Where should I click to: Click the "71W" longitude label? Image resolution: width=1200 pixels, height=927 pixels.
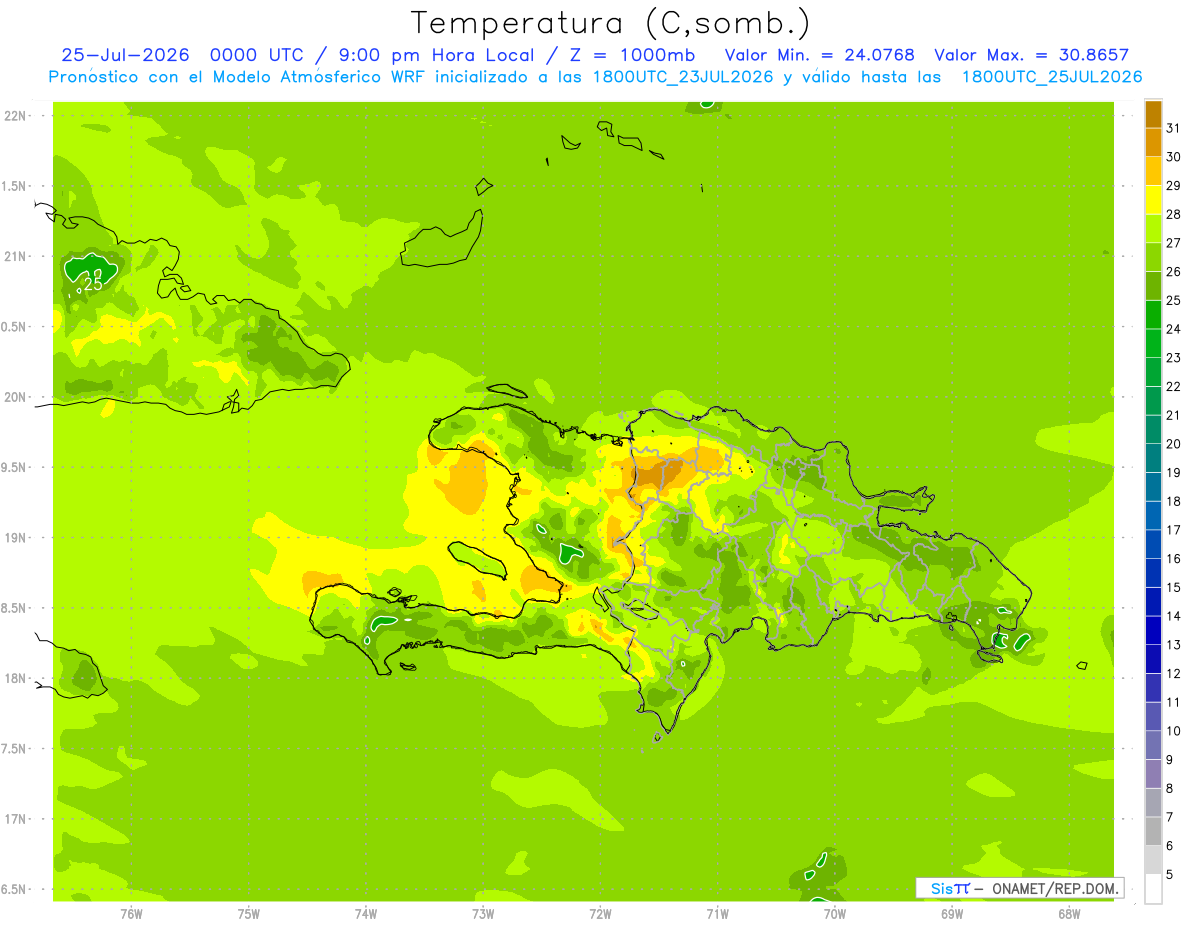coord(717,913)
